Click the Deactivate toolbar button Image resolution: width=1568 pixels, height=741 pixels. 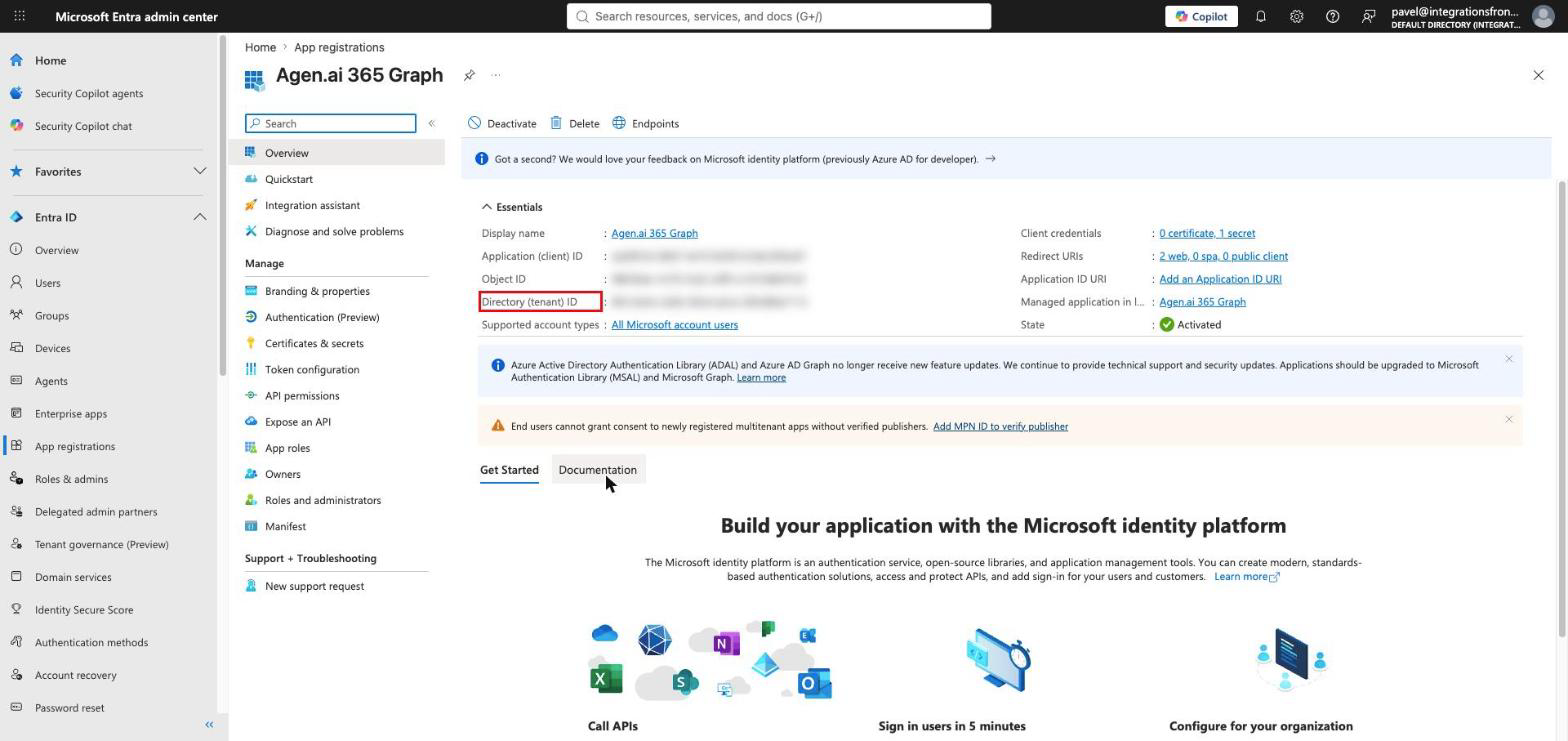(502, 123)
